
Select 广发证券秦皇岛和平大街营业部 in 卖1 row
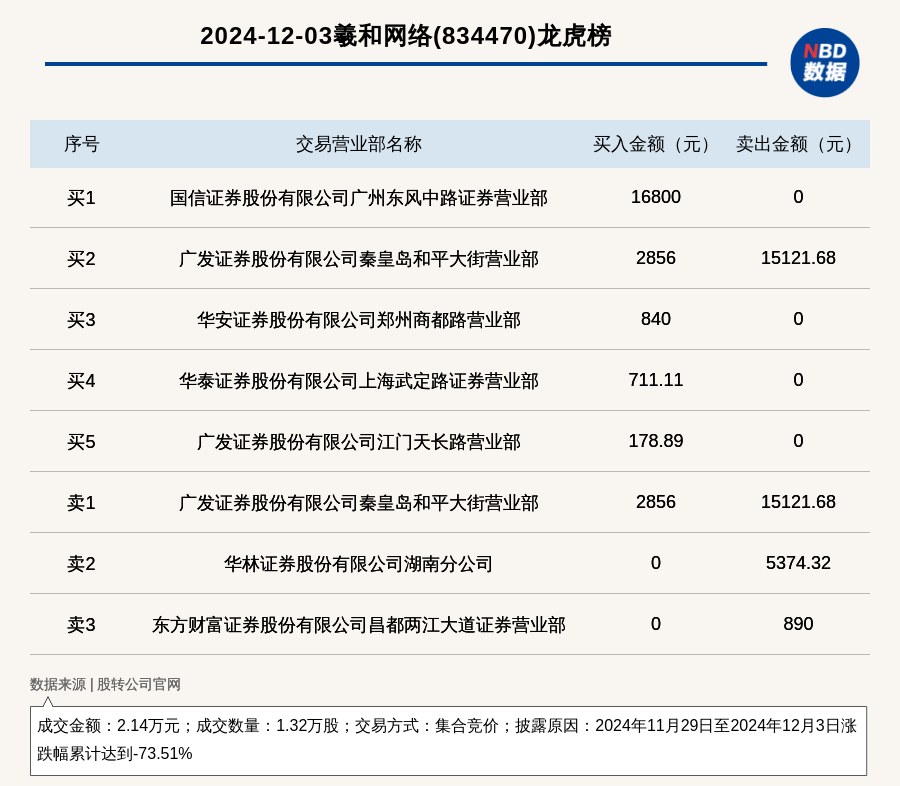coord(359,502)
